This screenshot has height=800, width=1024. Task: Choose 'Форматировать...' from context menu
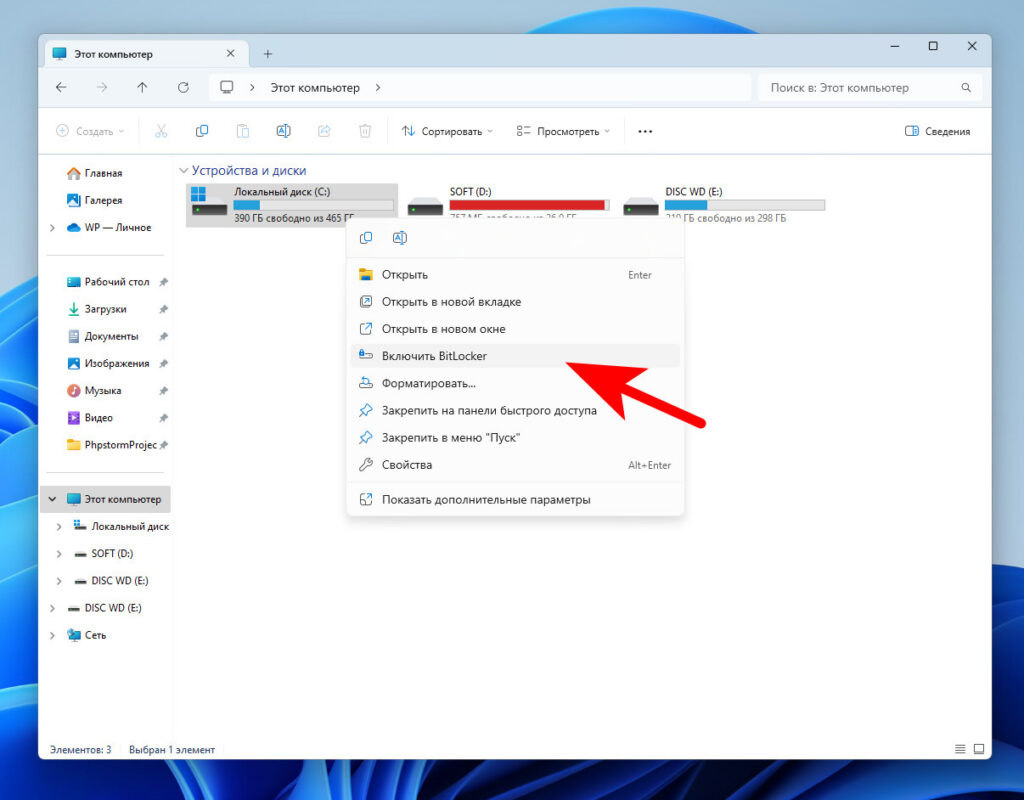[515, 383]
